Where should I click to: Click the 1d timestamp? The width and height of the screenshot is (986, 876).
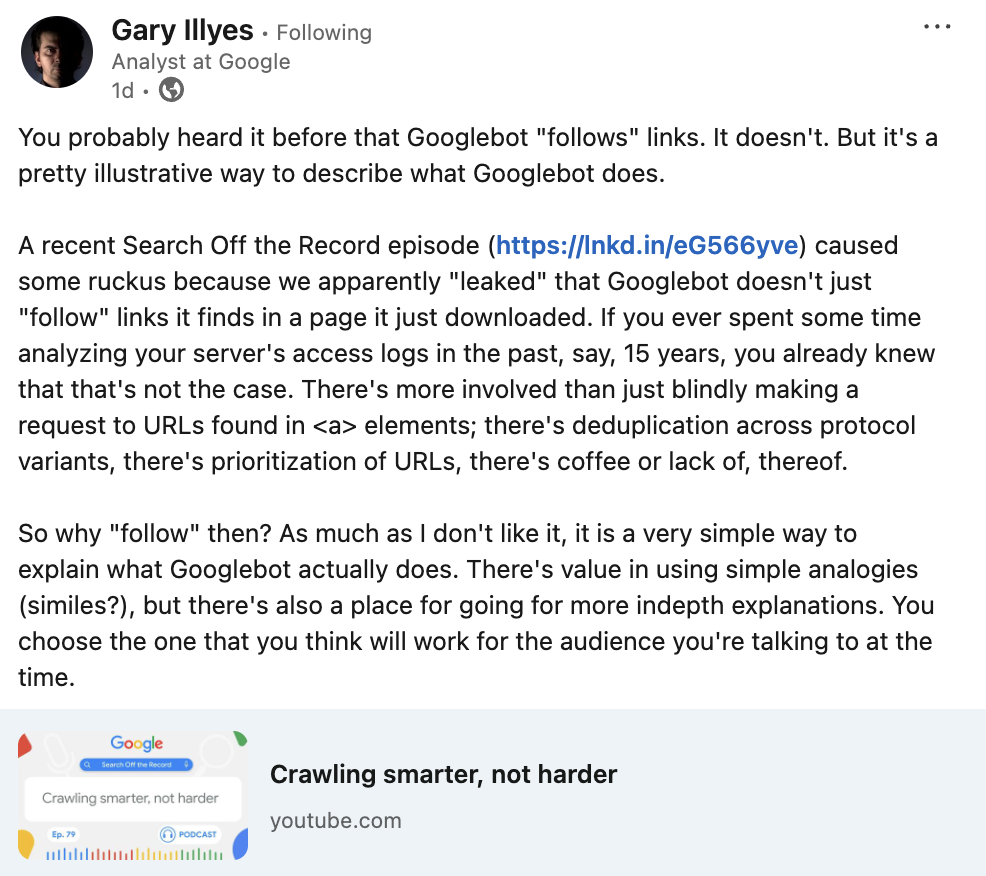123,90
